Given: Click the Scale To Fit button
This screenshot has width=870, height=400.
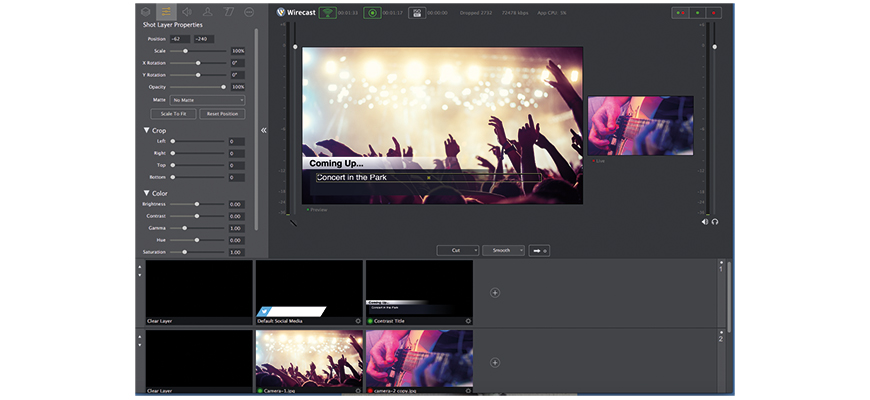Looking at the screenshot, I should click(175, 114).
